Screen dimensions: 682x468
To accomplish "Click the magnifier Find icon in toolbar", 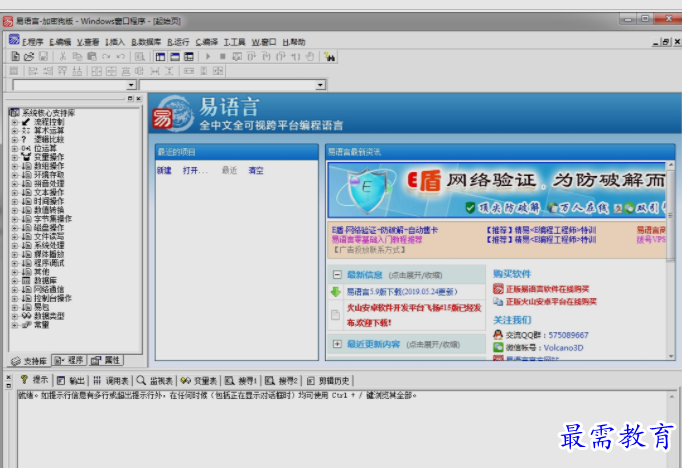I will (140, 57).
